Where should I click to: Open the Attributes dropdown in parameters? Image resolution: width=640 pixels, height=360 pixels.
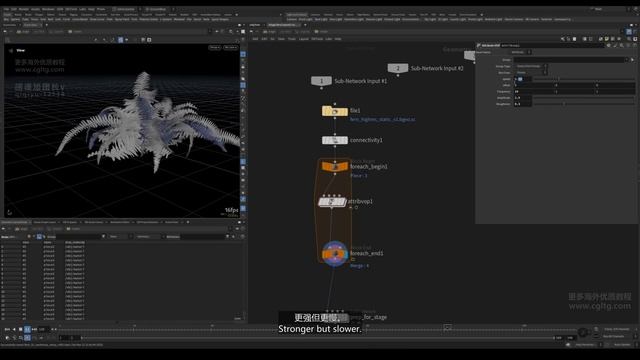[521, 52]
